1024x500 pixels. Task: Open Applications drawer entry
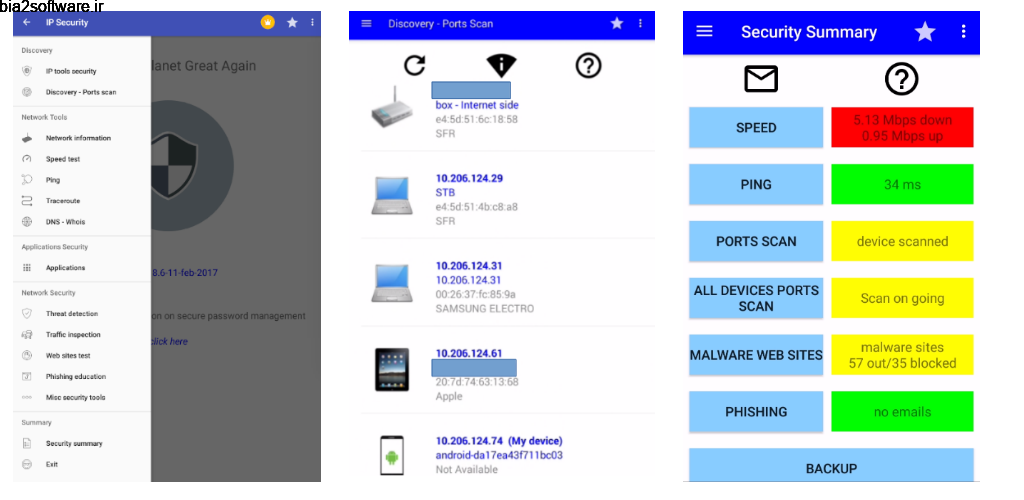[82, 268]
